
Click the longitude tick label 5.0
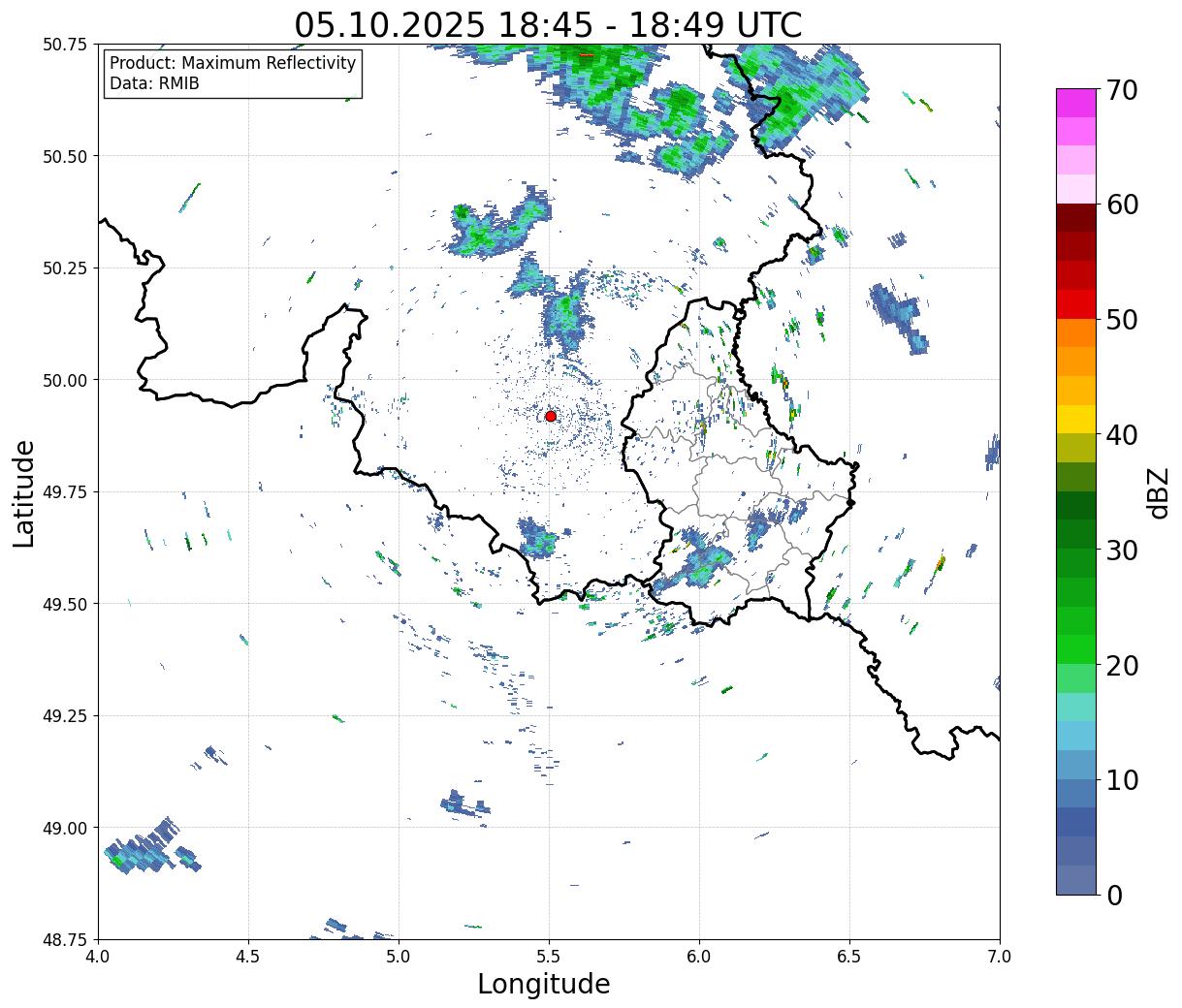tap(399, 957)
